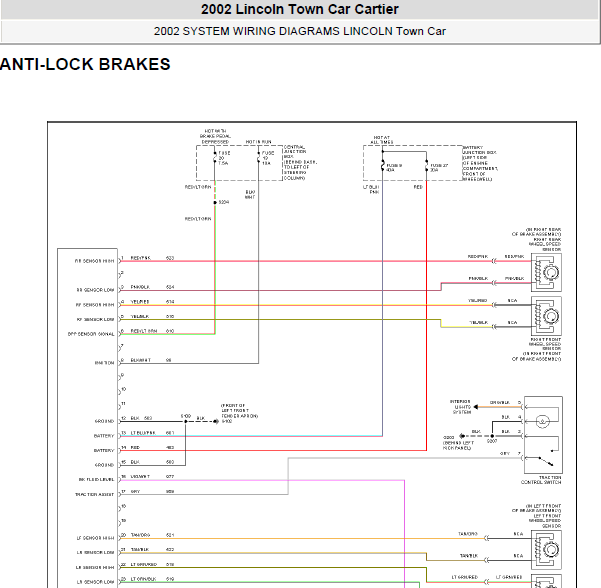Click the "GRY" wire label at switch pin 7
Image resolution: width=601 pixels, height=588 pixels.
(505, 453)
